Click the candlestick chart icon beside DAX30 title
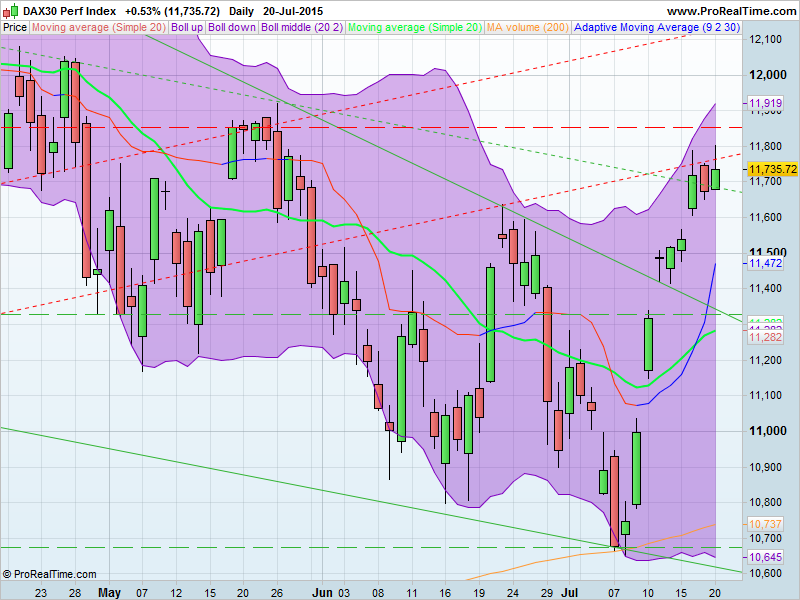The image size is (800, 600). click(x=11, y=11)
